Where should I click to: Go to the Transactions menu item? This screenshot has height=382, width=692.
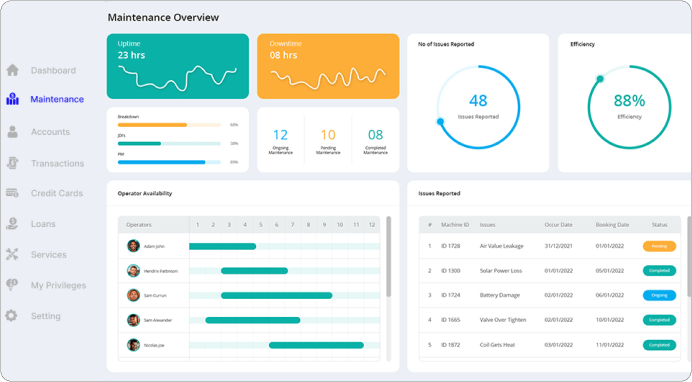pos(57,164)
